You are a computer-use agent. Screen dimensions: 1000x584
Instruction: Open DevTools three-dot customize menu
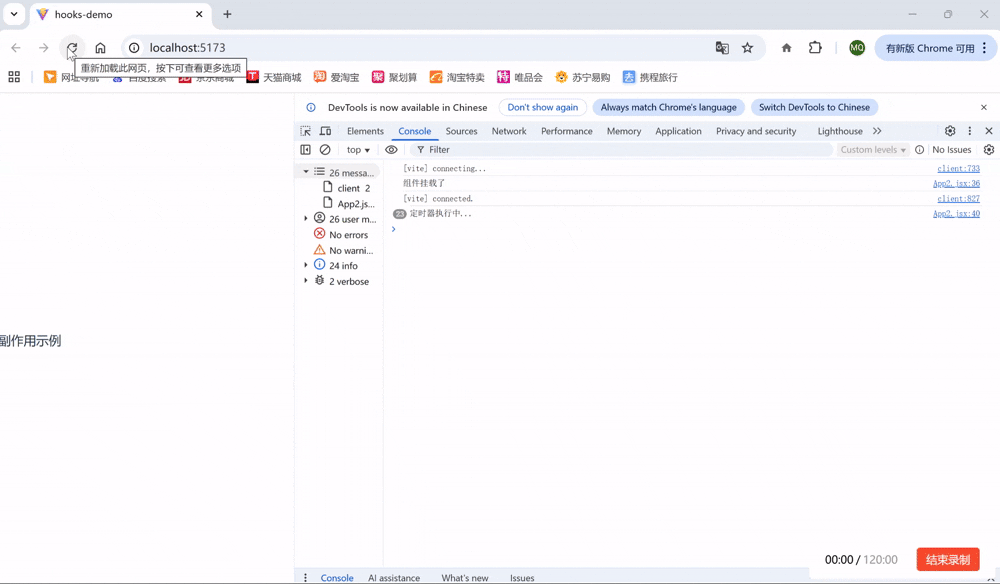[969, 131]
